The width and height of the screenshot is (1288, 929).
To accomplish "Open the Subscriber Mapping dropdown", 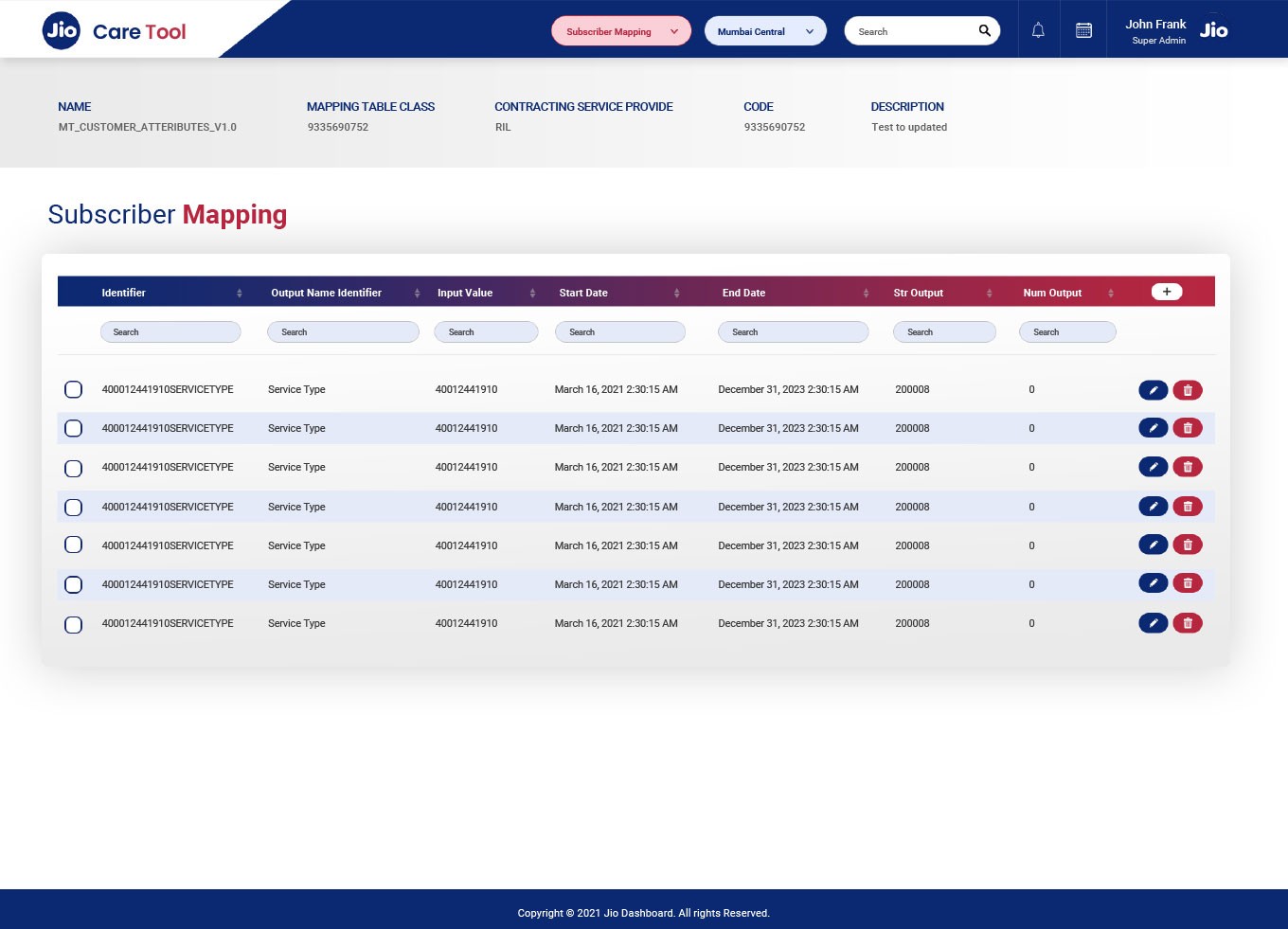I will click(x=621, y=31).
